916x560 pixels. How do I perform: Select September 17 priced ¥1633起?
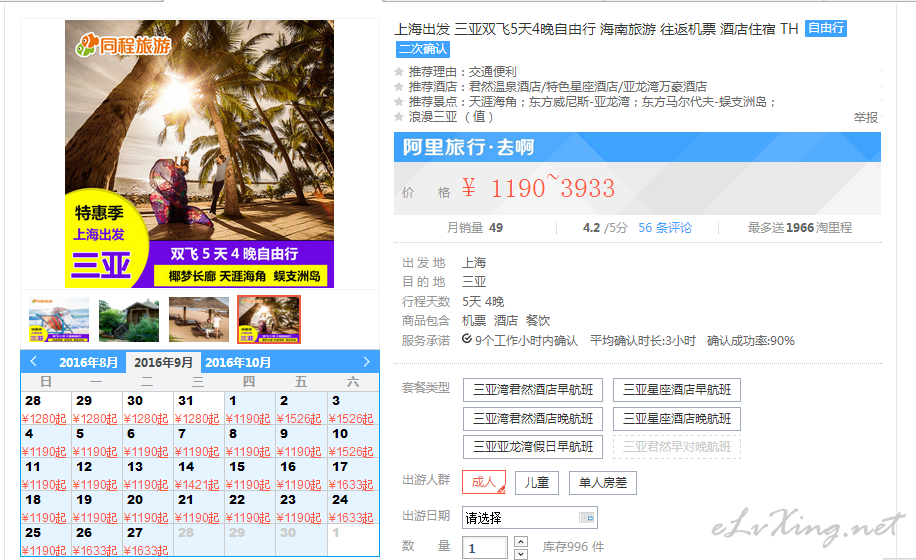point(352,475)
